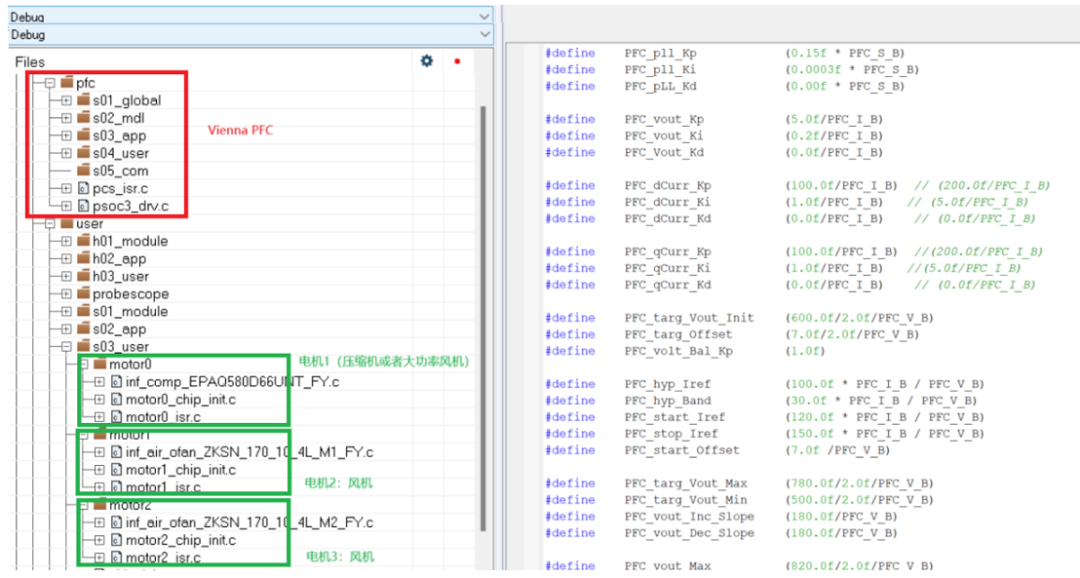Click the Files panel header

click(30, 62)
